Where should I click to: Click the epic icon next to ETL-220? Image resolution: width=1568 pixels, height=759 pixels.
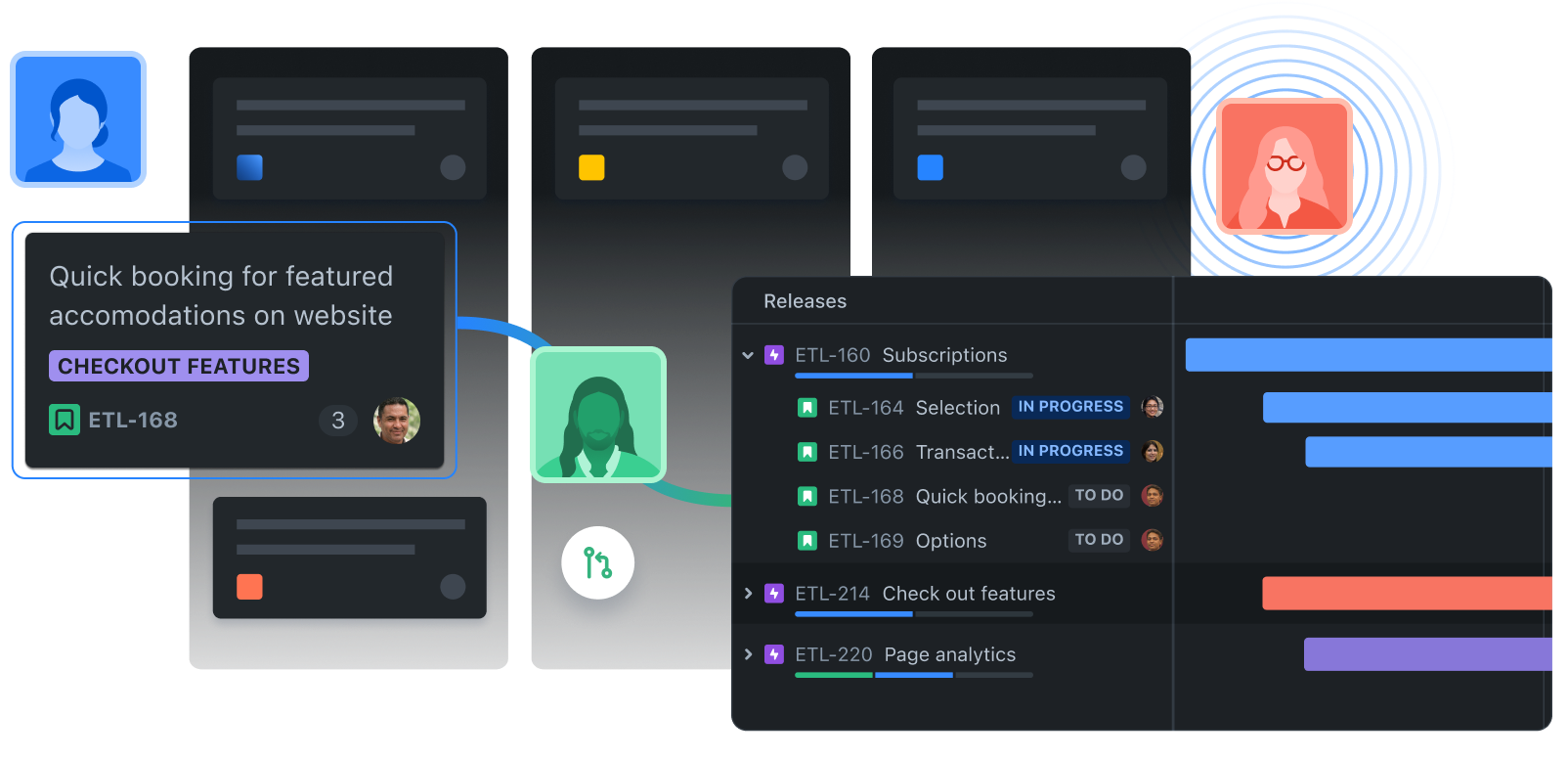774,654
